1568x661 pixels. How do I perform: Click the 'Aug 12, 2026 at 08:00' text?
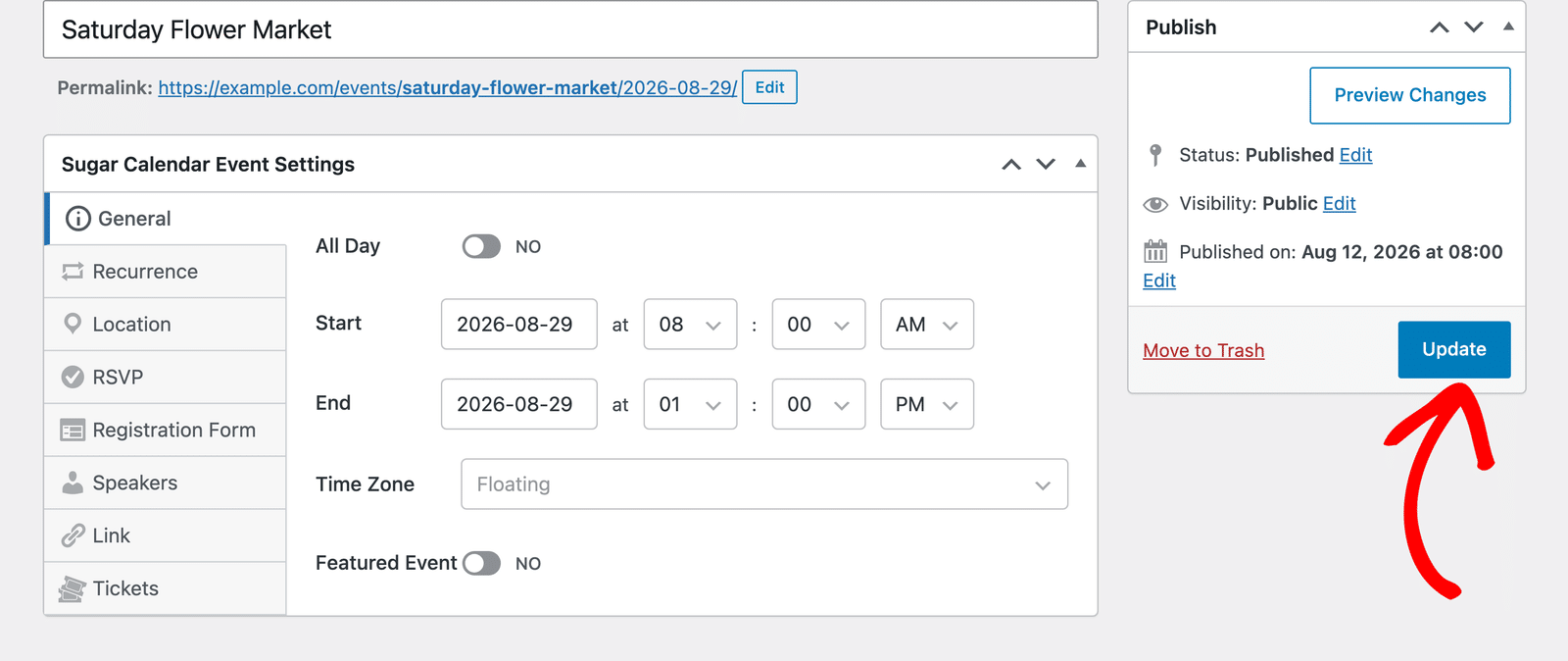[x=1402, y=252]
